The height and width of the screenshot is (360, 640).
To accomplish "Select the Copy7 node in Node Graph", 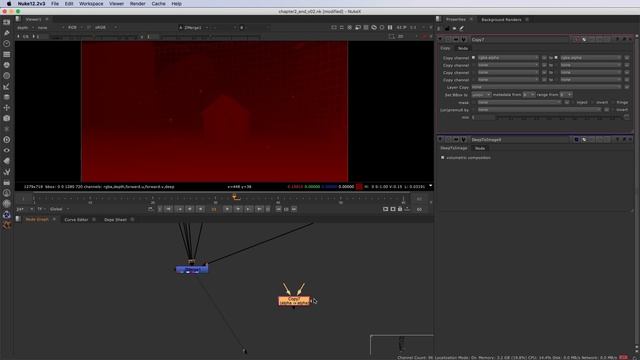I will (x=294, y=301).
